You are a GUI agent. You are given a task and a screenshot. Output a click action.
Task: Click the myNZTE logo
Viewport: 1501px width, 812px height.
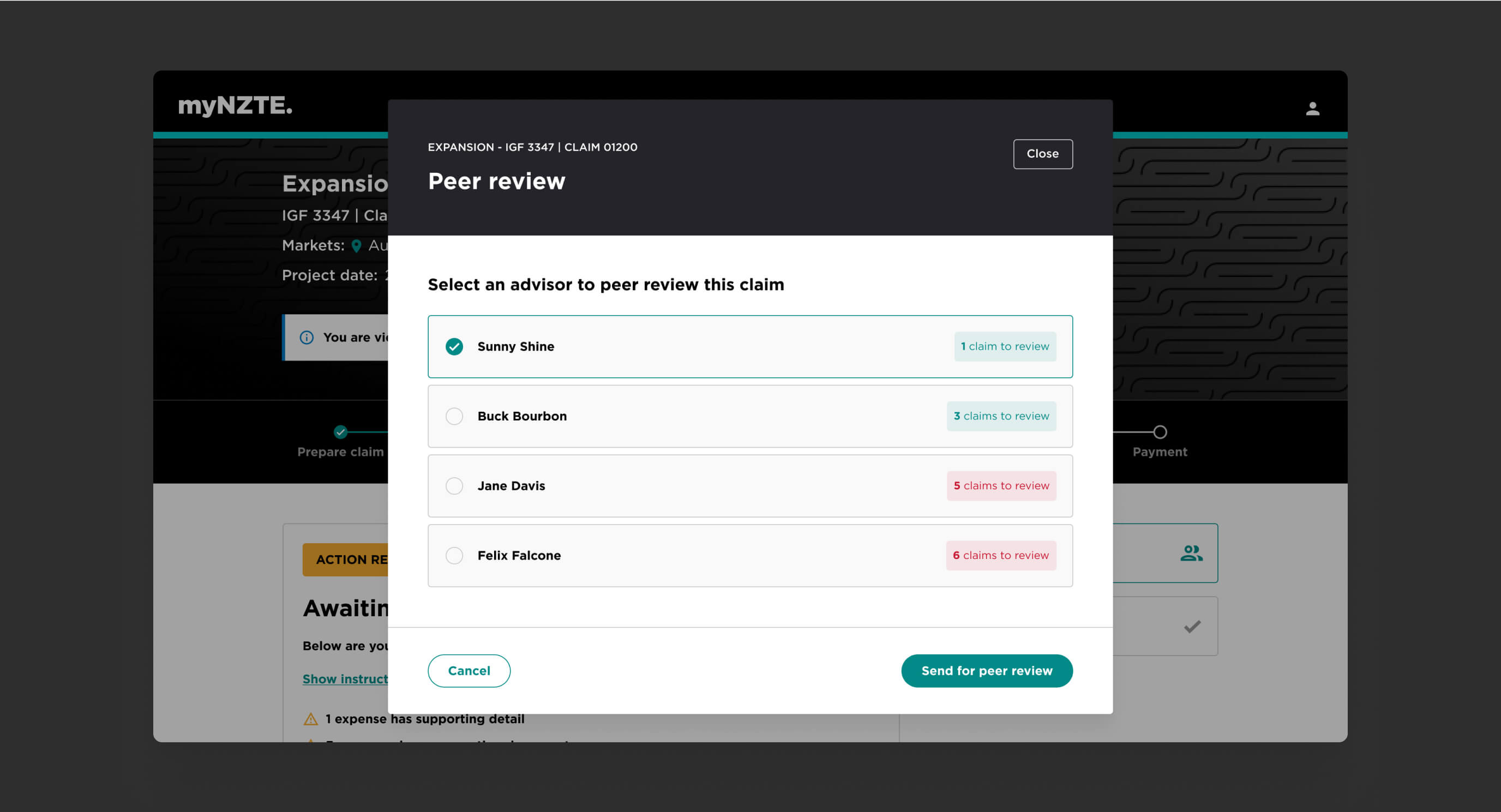(235, 105)
